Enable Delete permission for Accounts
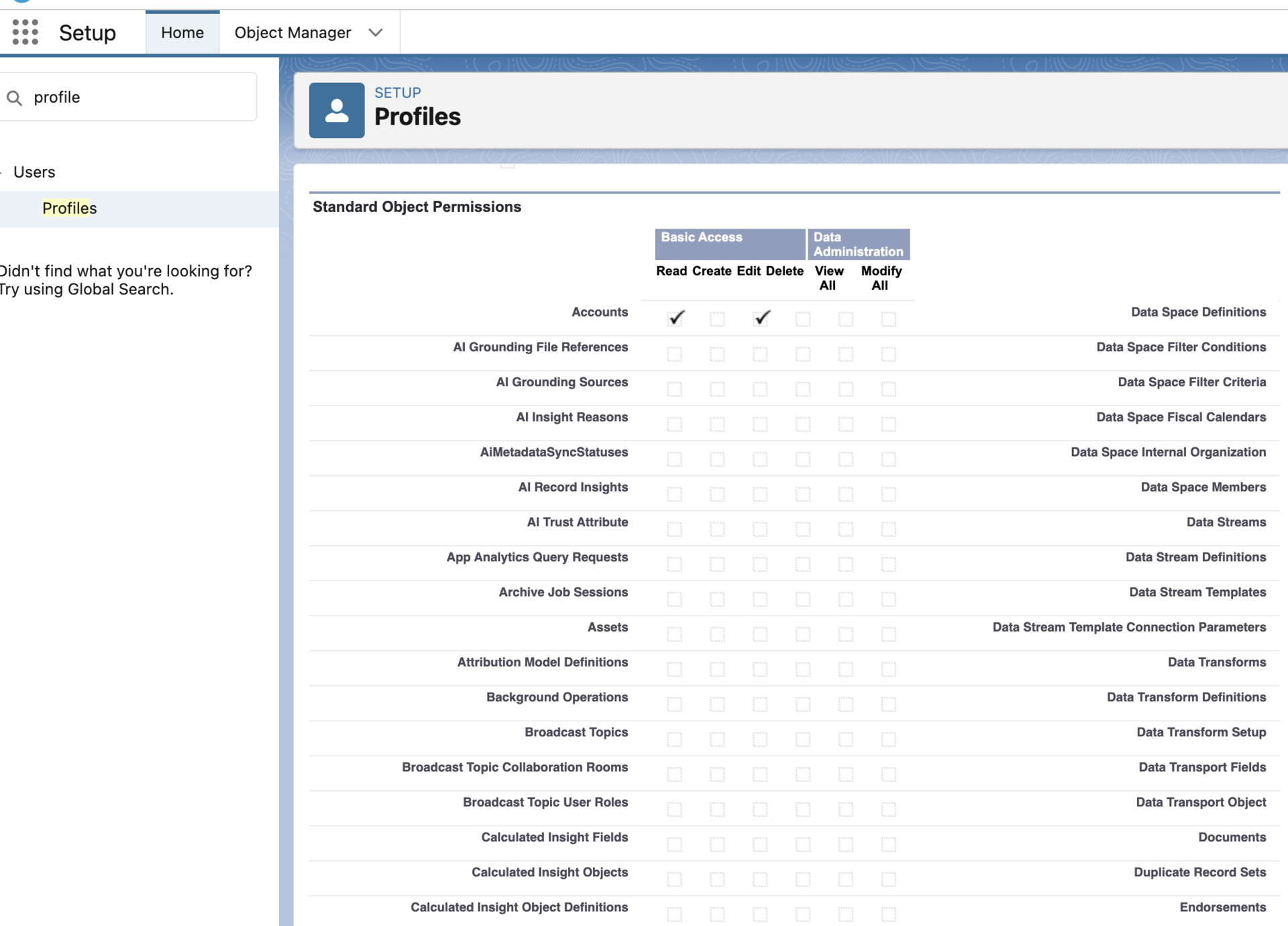 pos(803,319)
